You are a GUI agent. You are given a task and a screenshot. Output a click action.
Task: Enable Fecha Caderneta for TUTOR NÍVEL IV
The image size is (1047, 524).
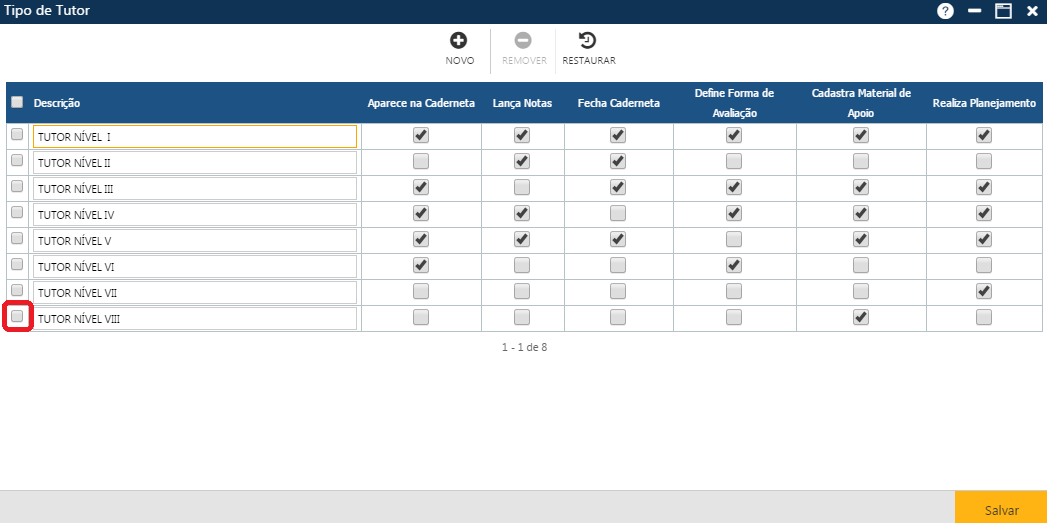tap(618, 213)
